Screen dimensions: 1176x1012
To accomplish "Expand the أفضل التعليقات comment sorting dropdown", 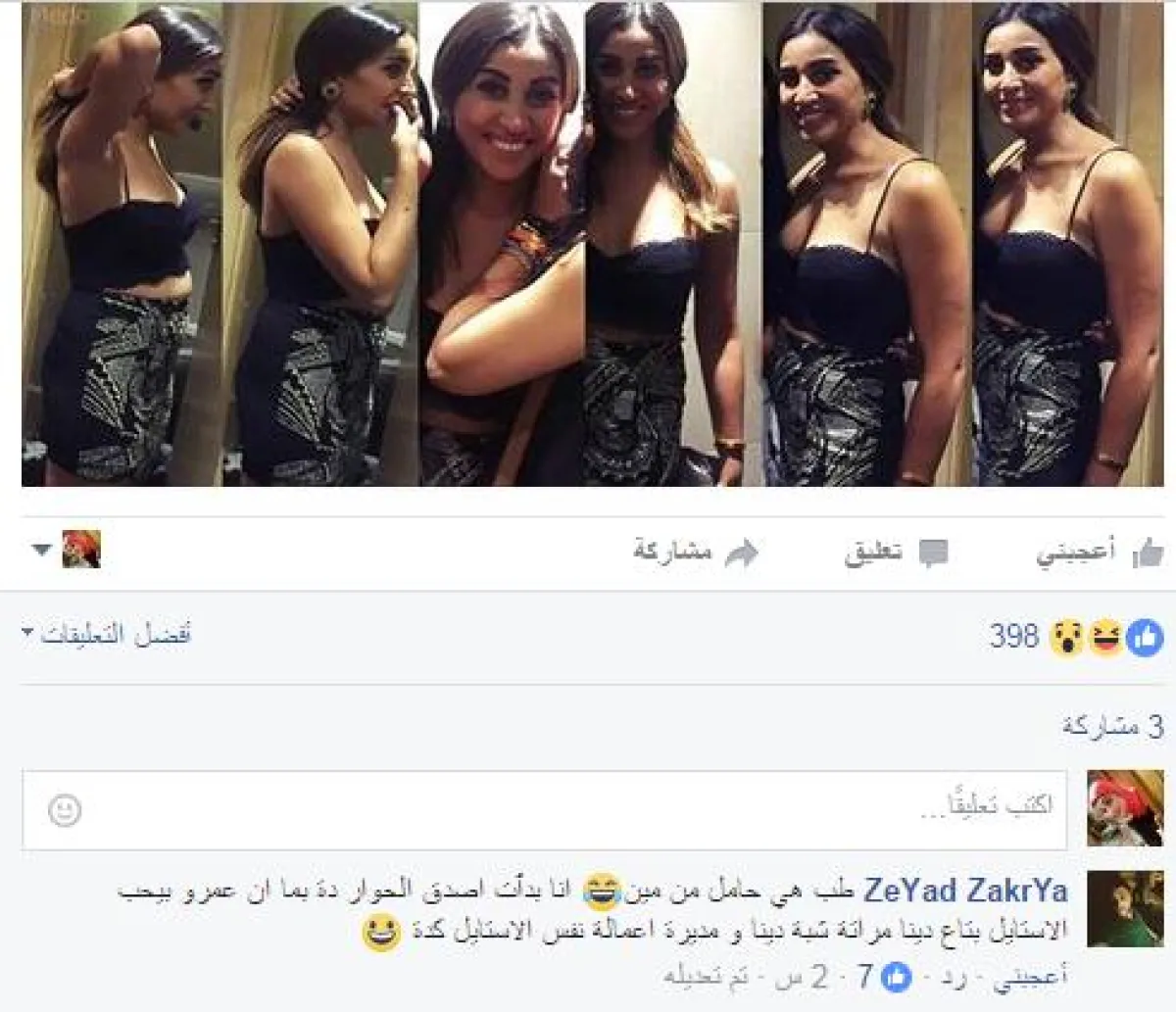I will coord(106,634).
